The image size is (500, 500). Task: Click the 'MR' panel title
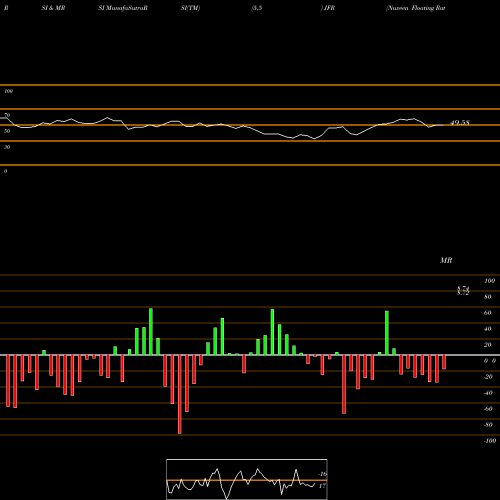point(446,260)
